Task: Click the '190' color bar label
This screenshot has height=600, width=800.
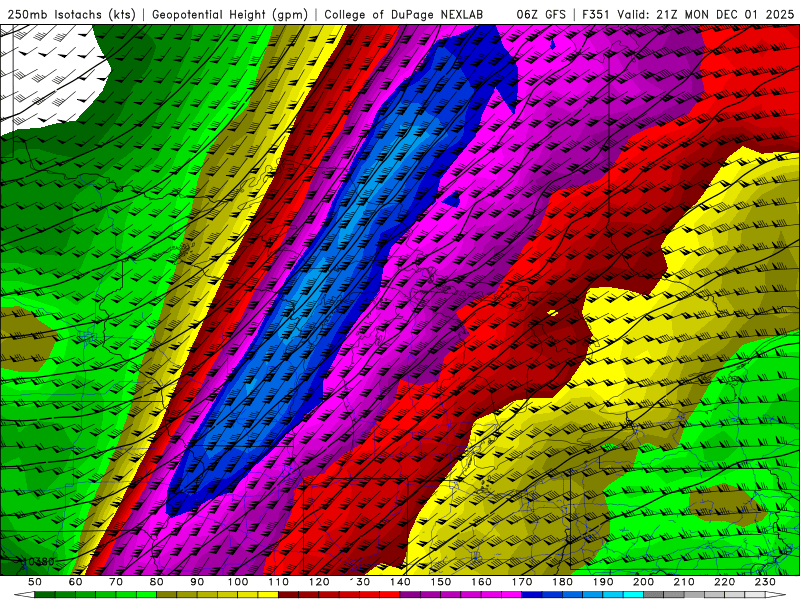Action: pyautogui.click(x=603, y=582)
